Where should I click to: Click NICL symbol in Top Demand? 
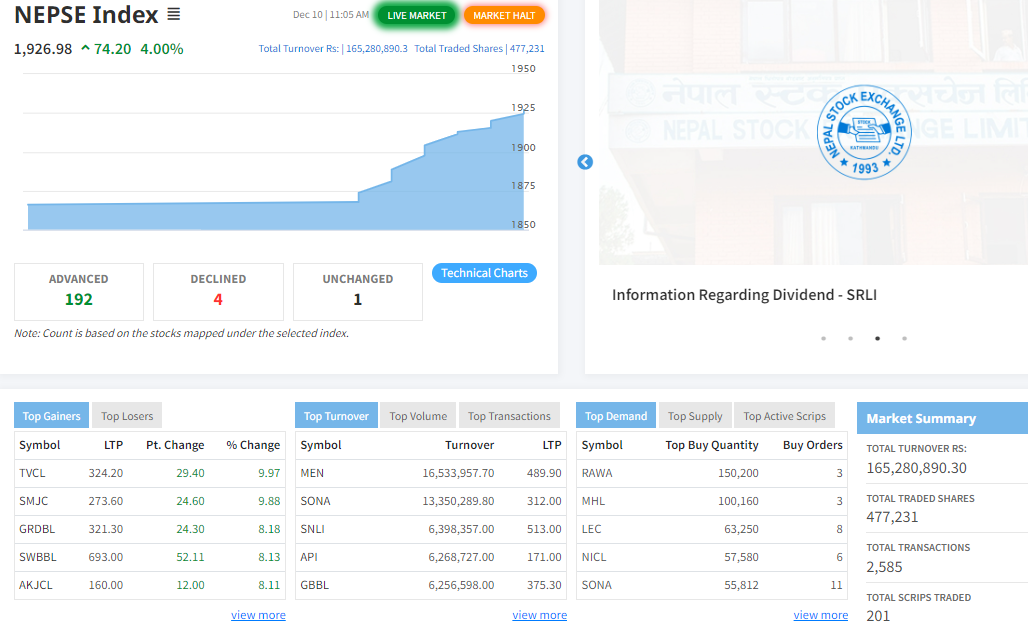(x=594, y=557)
